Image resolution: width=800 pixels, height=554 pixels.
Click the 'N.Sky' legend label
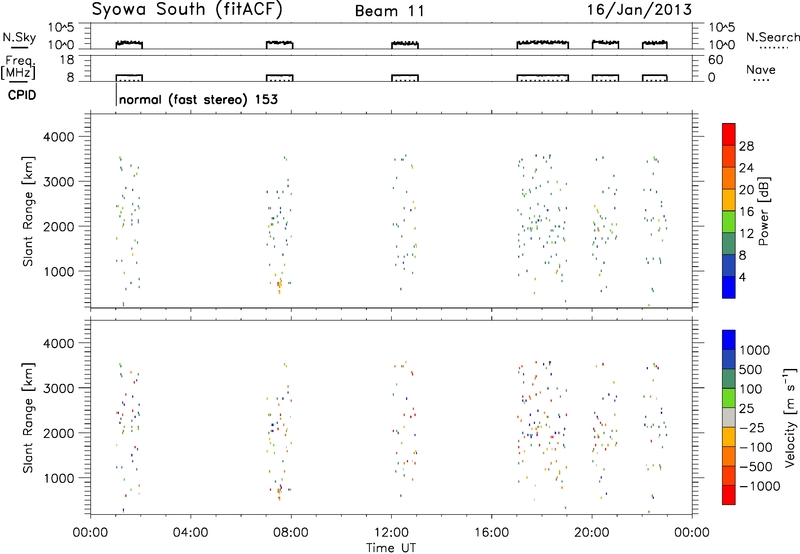pos(19,37)
